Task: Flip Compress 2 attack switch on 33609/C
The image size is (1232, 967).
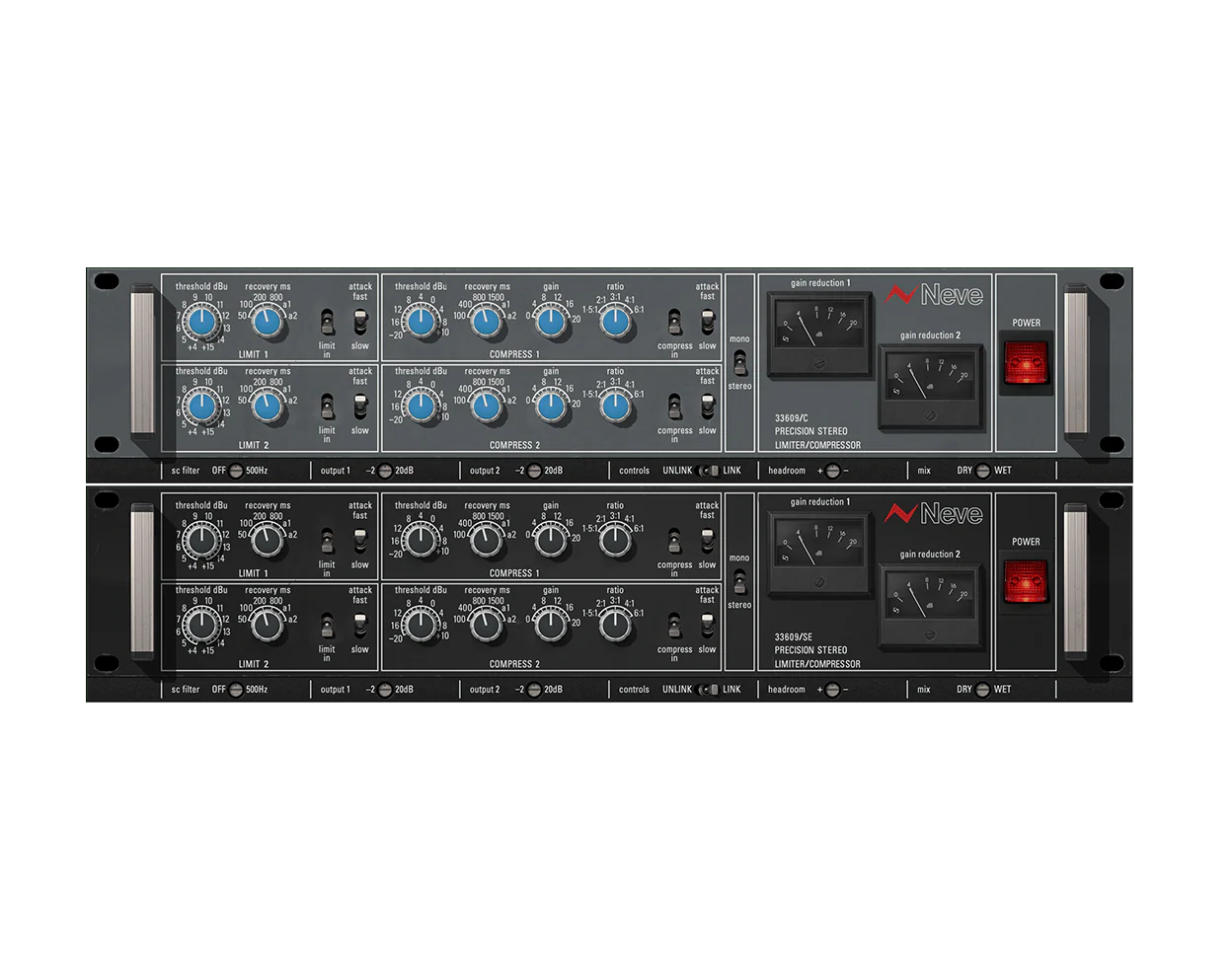Action: coord(708,406)
